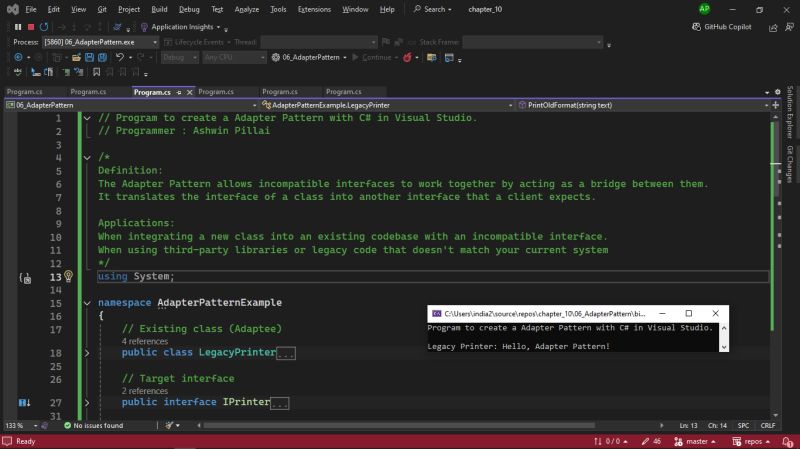Stop debugging with the red square
The width and height of the screenshot is (800, 449).
pyautogui.click(x=31, y=27)
